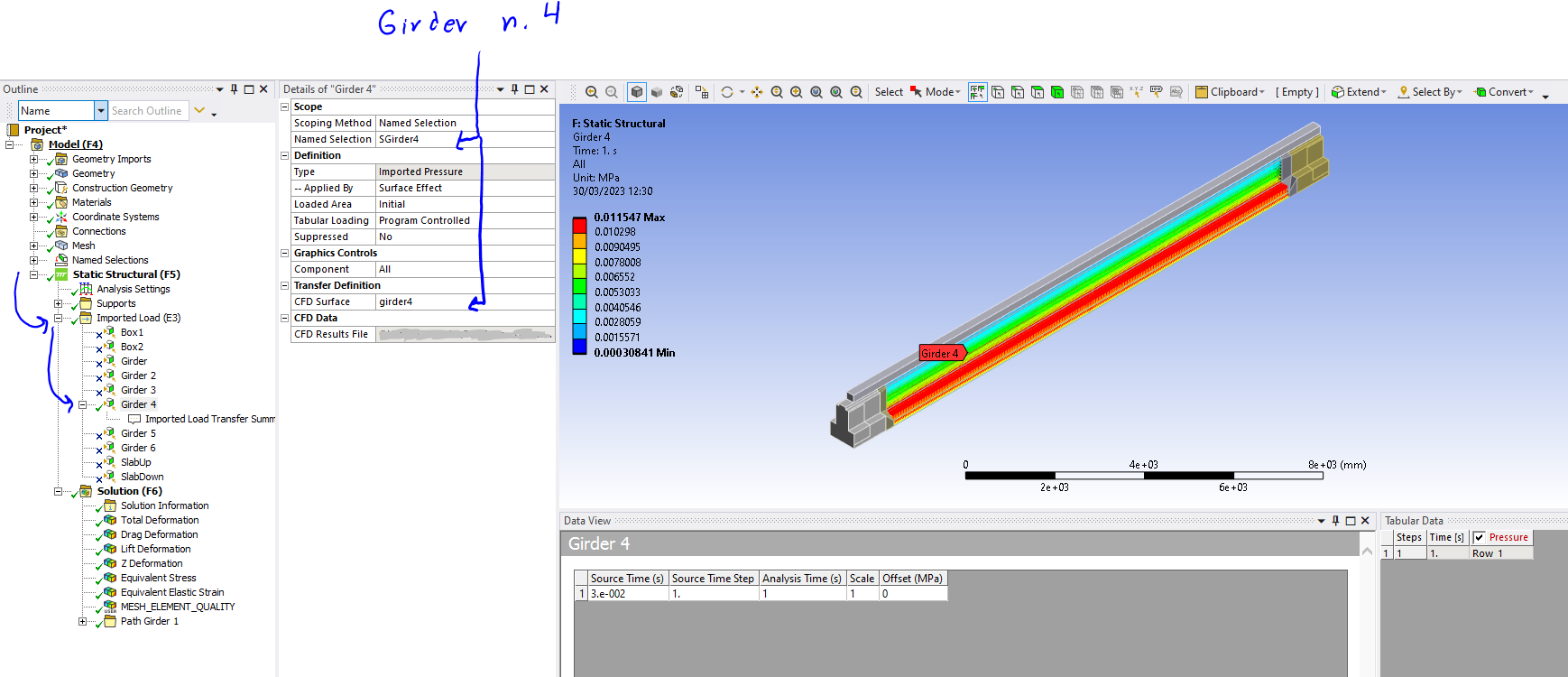Select Girder 5 in the tree
Screen dimensions: 1568x677
[138, 433]
